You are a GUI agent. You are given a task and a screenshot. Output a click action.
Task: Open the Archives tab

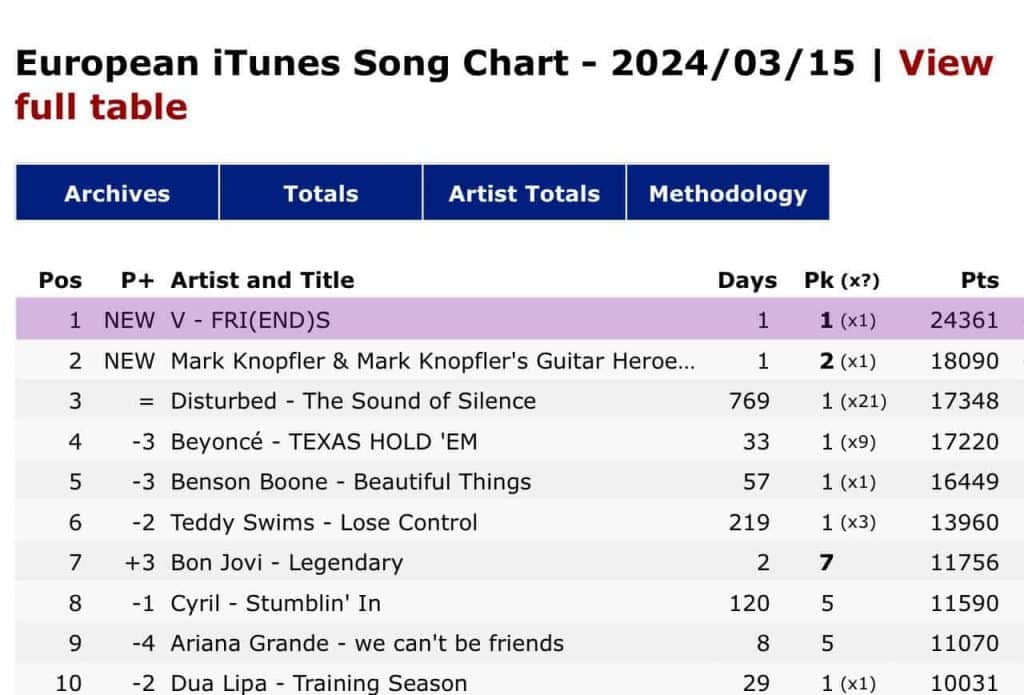pos(117,194)
